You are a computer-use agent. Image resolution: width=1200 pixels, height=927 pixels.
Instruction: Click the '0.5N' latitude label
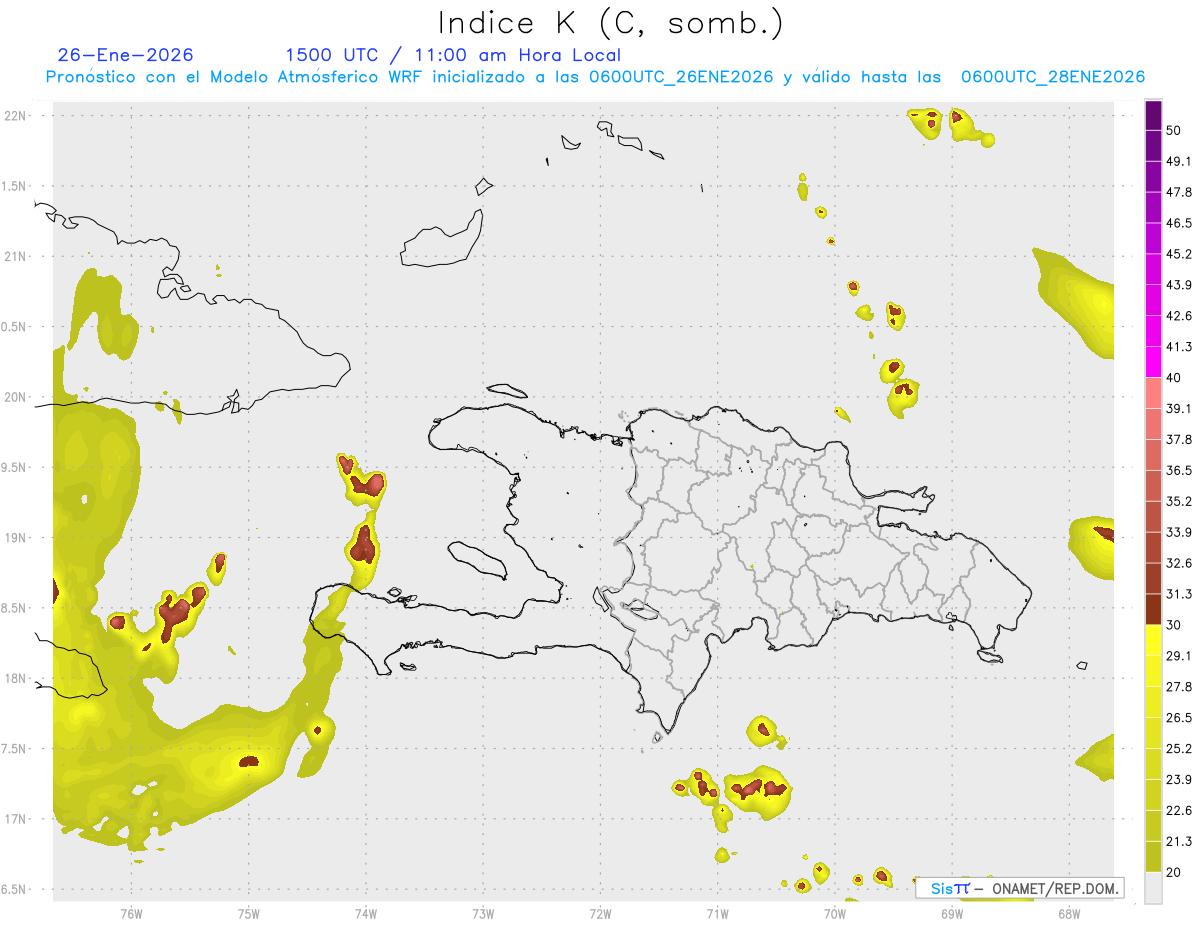pos(14,327)
